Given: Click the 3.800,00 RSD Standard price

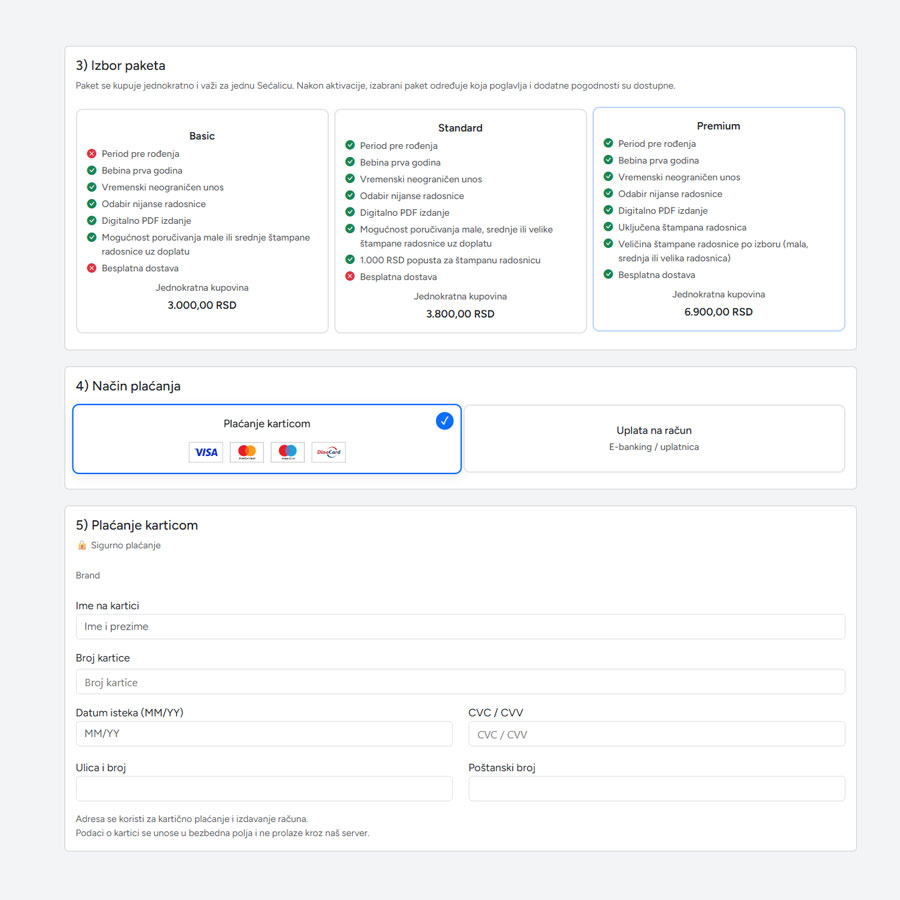Looking at the screenshot, I should (x=460, y=314).
